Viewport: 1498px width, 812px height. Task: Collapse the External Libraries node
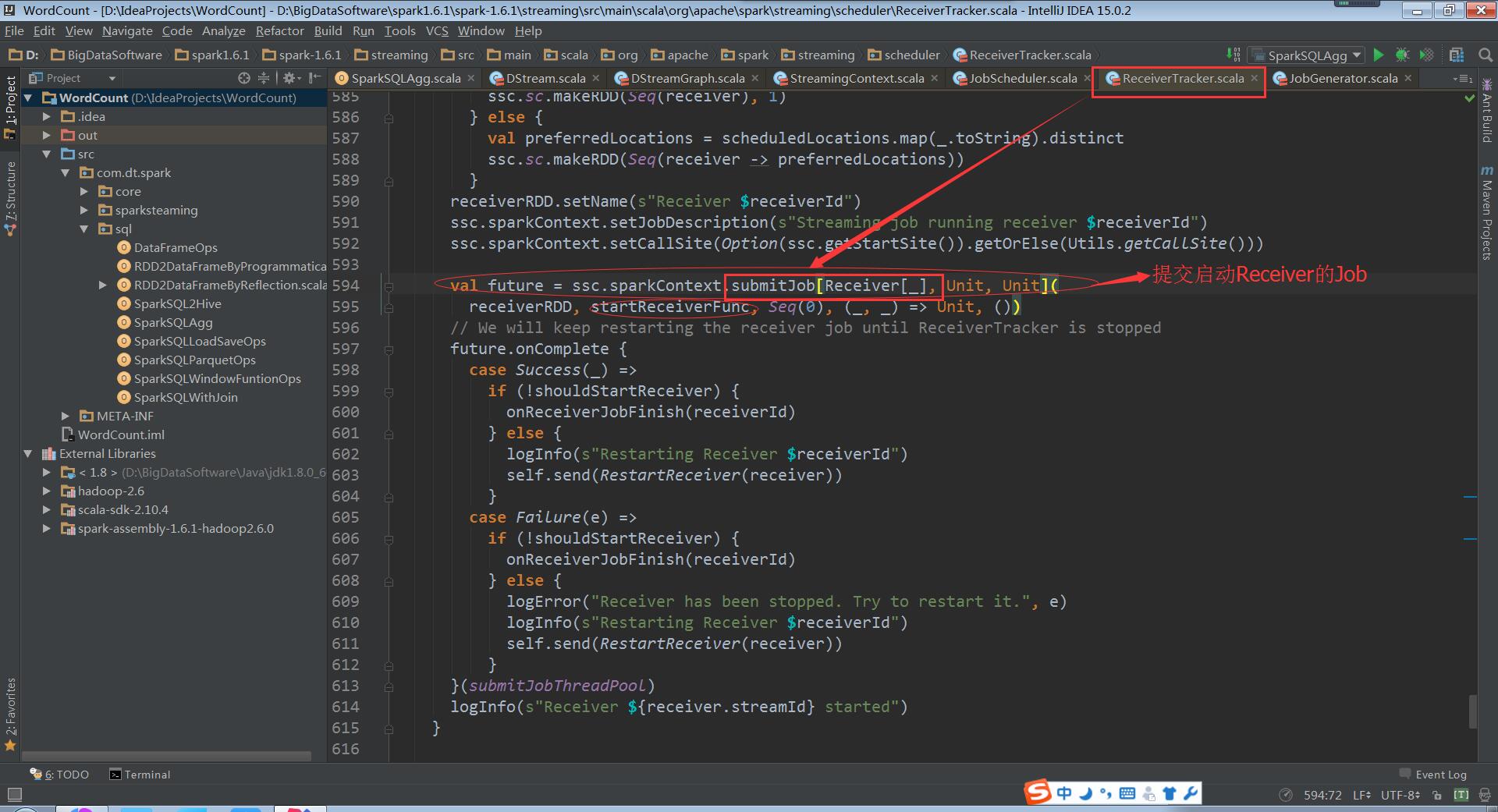[29, 453]
